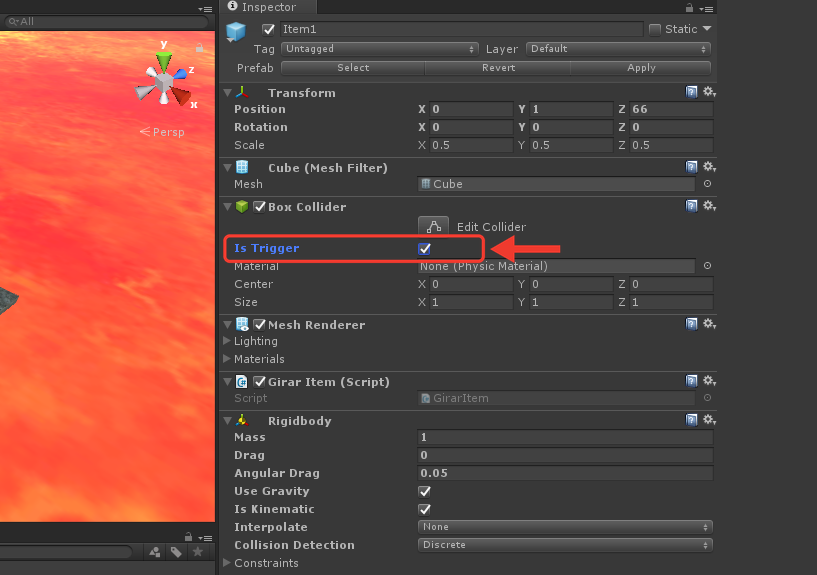
Task: Click the Prefab Select button
Action: (353, 68)
